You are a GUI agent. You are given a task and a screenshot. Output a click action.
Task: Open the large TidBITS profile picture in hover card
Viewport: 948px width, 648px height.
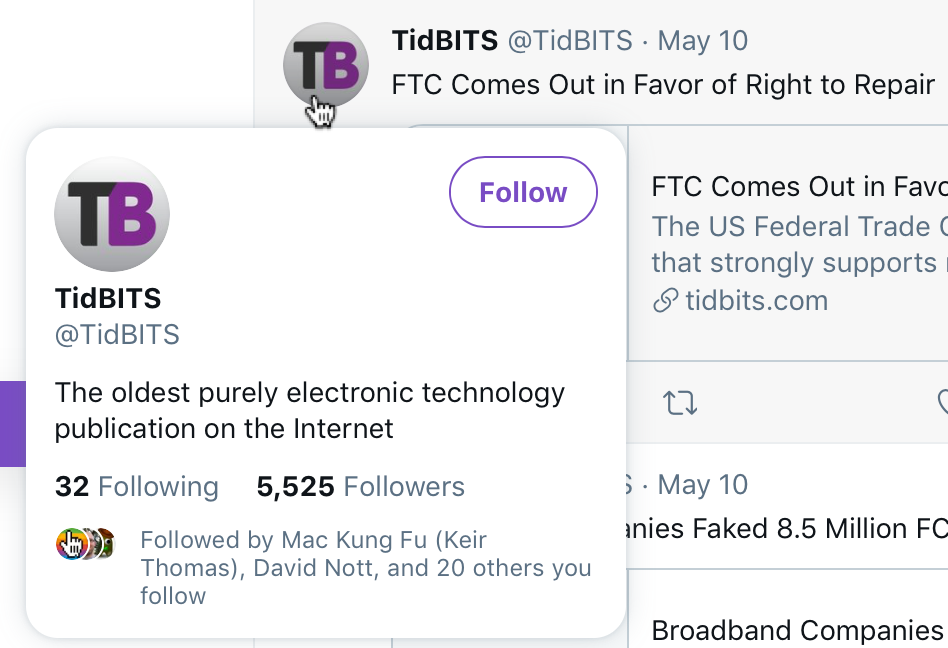point(112,214)
